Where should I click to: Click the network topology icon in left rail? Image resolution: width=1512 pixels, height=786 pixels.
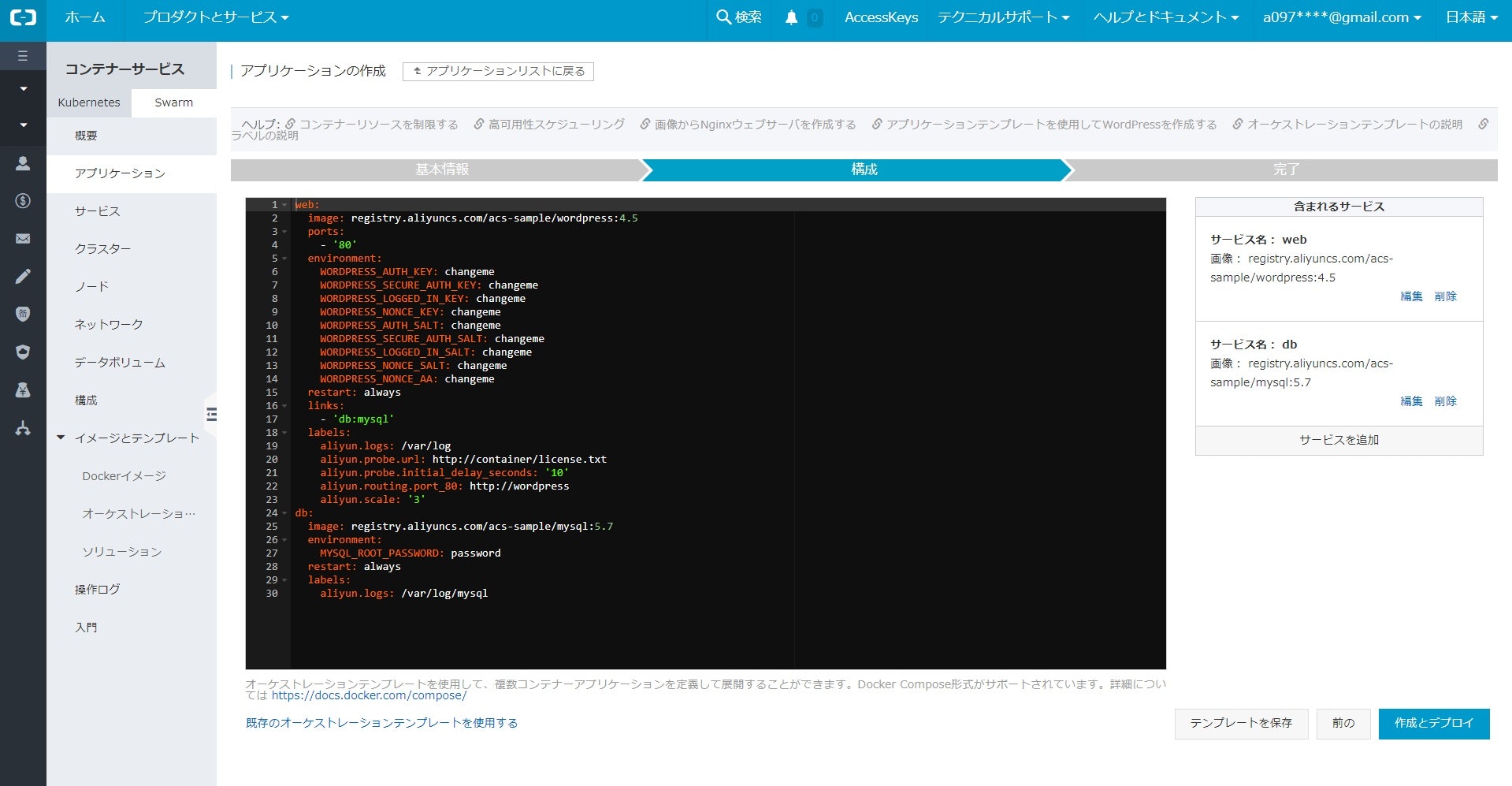point(23,428)
